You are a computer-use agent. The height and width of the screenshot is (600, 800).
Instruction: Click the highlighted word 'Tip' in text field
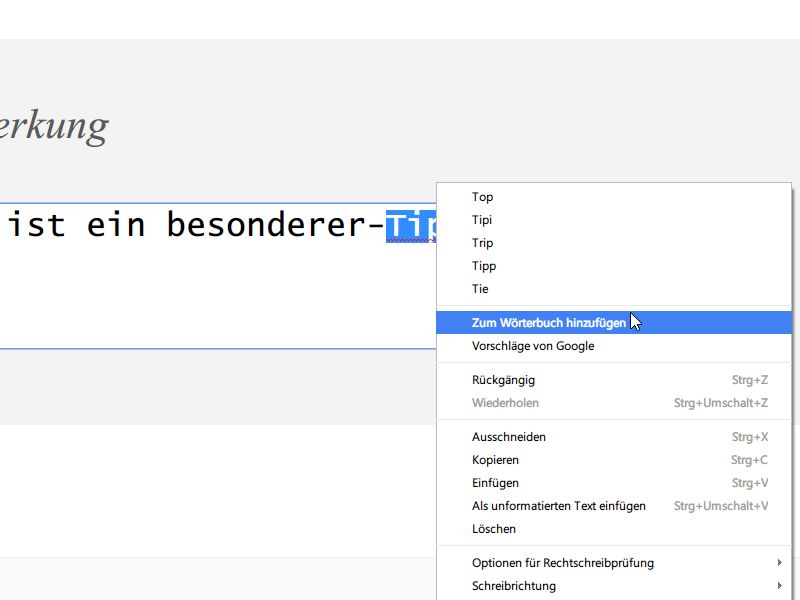[x=411, y=226]
